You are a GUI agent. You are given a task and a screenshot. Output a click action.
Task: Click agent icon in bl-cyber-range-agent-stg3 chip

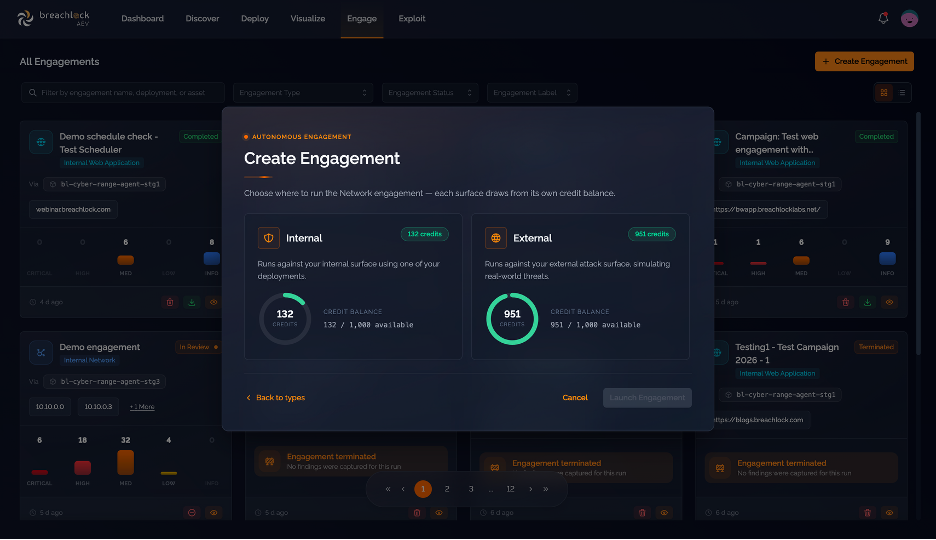53,381
